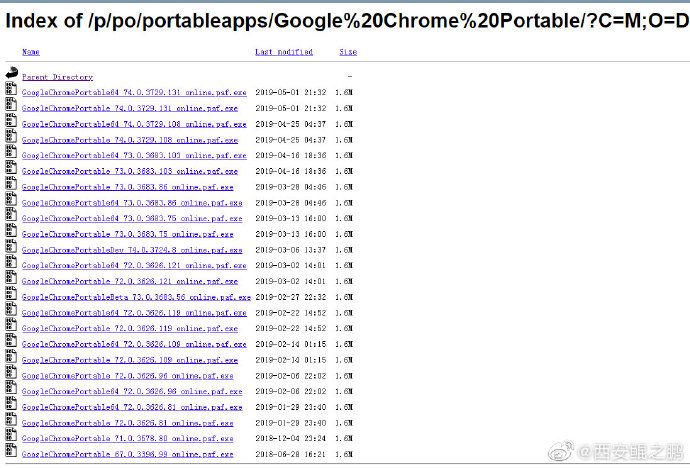Download GoogleChromePortable_71.0.3578.80_online.paf.exe link
Viewport: 690px width, 468px height.
[x=128, y=438]
